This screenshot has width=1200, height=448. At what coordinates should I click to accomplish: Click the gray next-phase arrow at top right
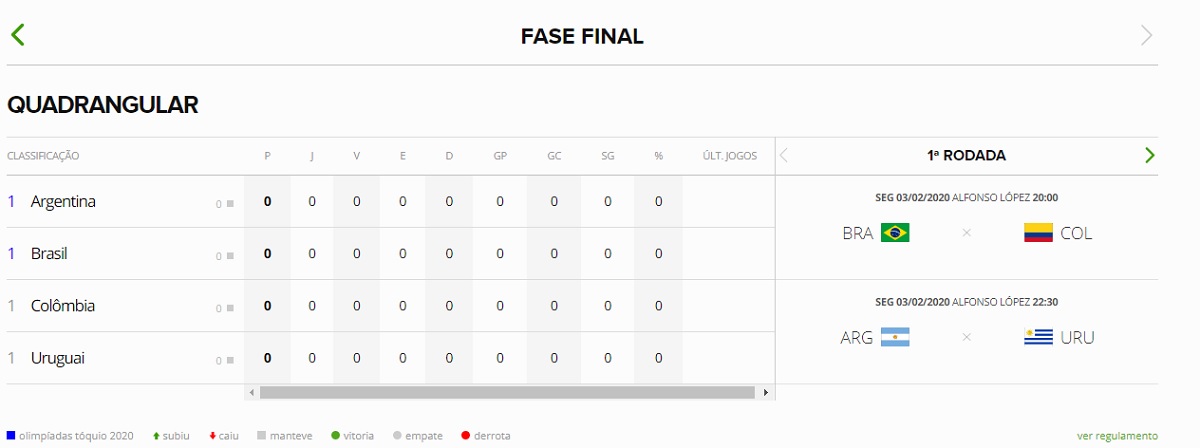coord(1146,36)
